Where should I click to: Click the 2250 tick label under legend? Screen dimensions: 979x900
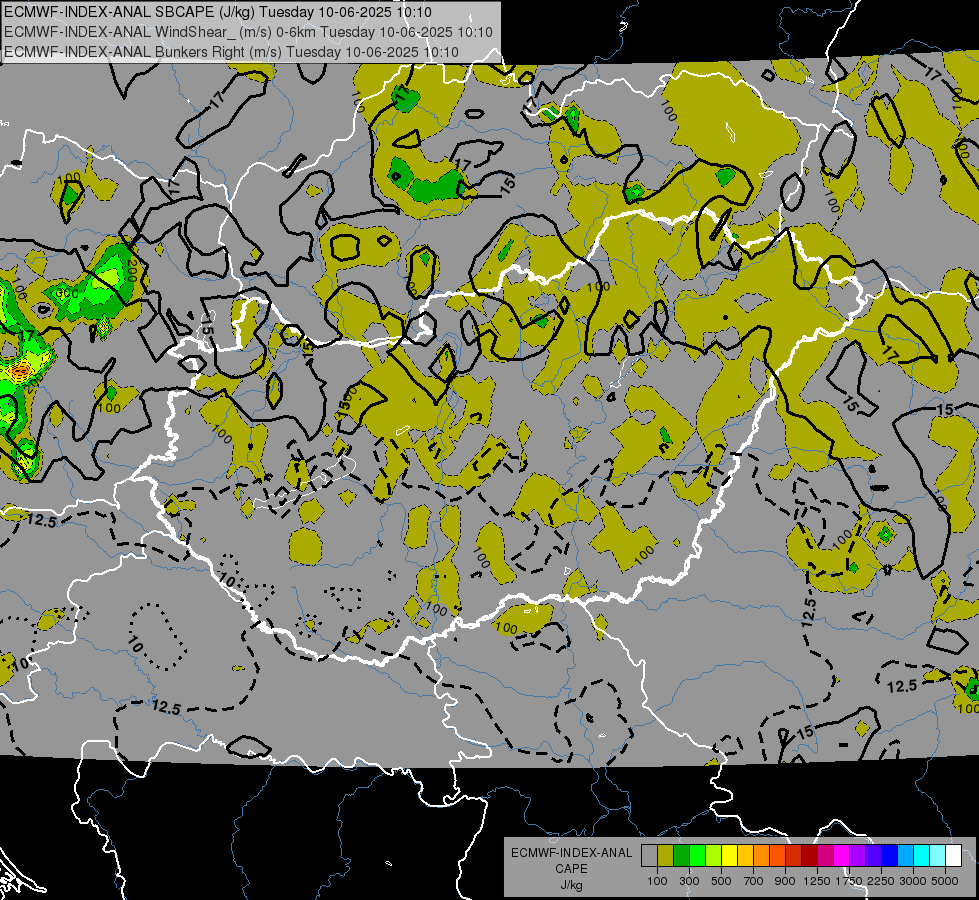coord(881,881)
